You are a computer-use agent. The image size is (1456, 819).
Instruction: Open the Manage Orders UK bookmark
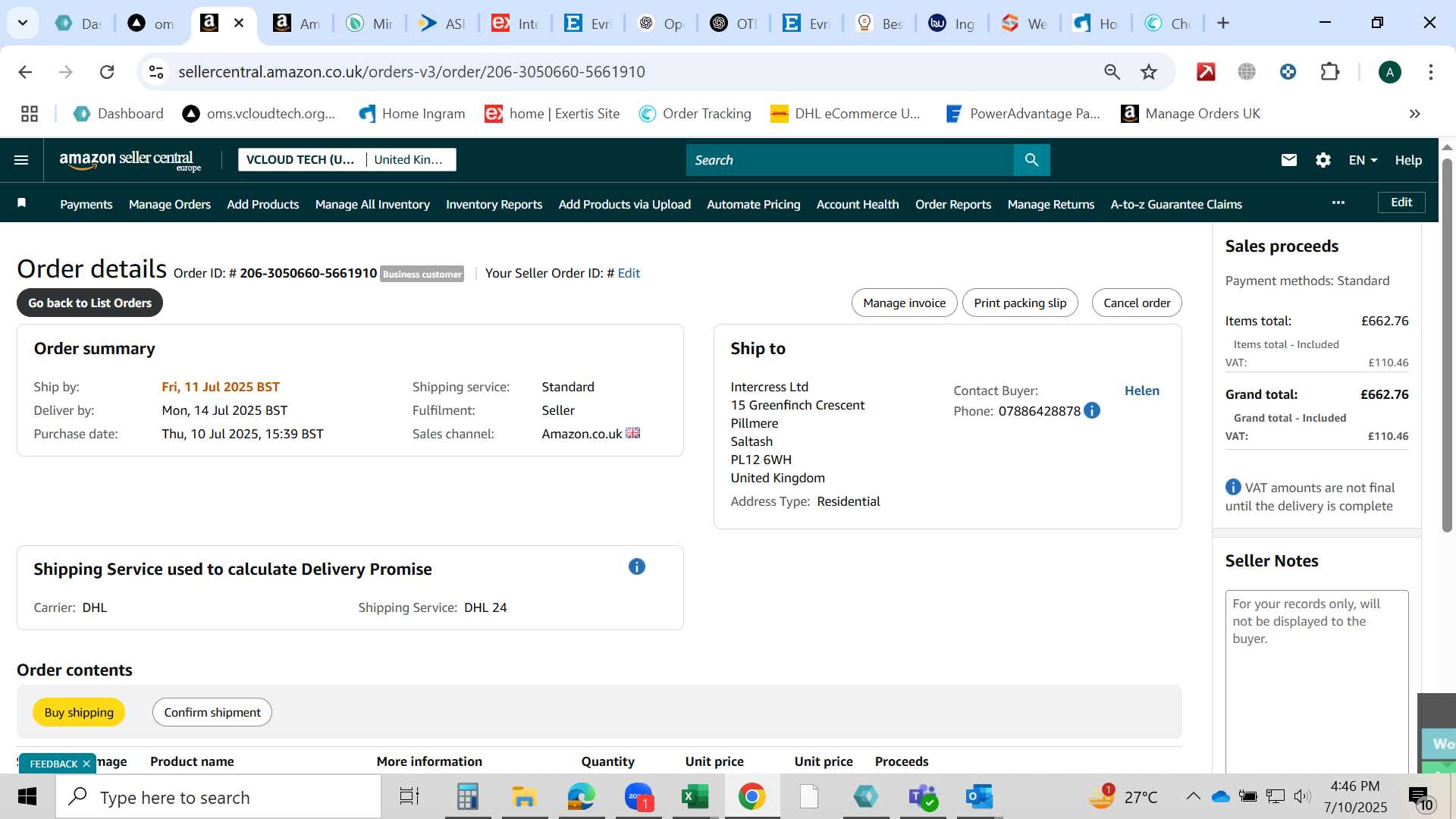pos(1191,114)
